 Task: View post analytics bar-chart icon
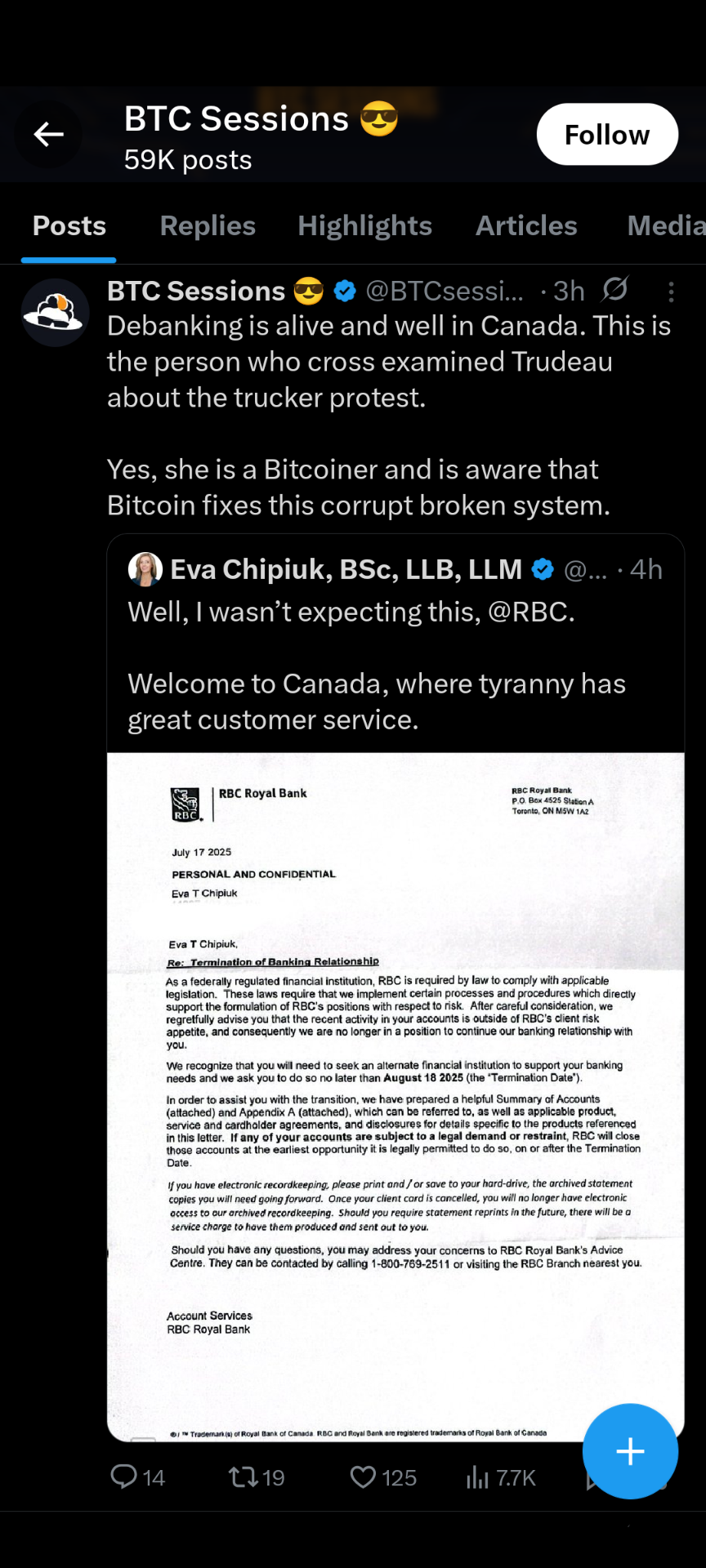point(477,1477)
